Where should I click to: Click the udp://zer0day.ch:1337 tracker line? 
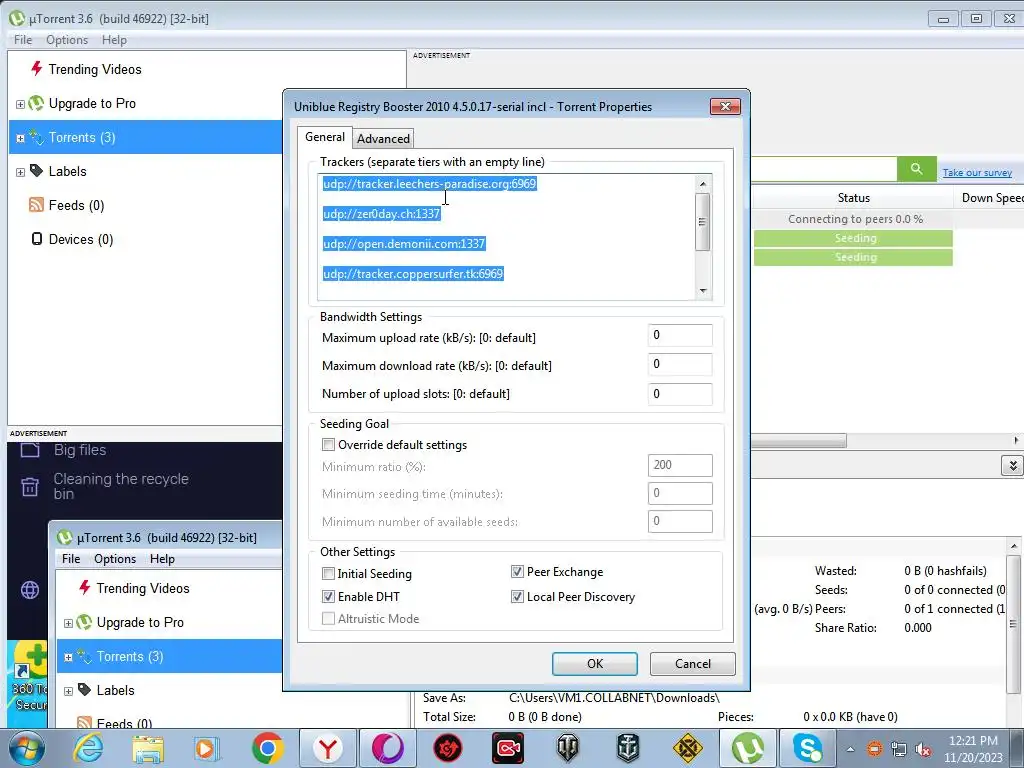381,214
